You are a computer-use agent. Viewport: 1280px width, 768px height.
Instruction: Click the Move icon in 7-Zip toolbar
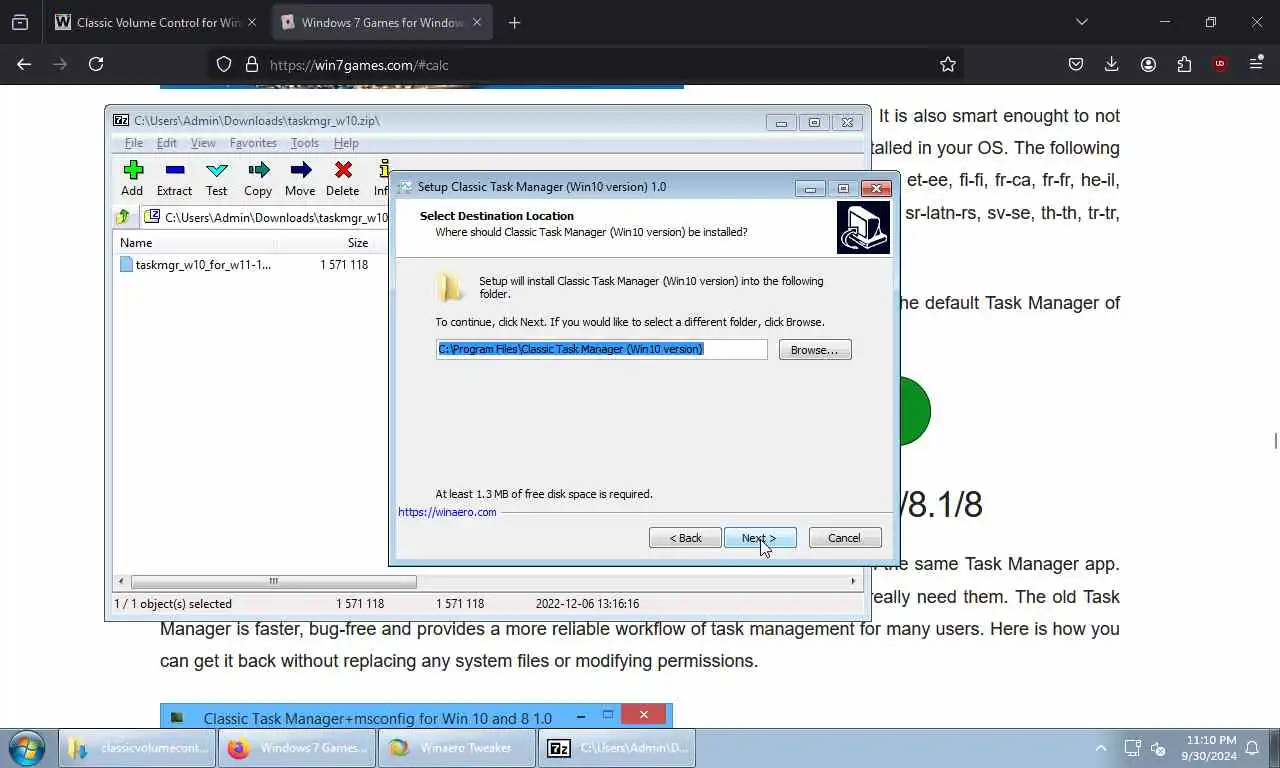point(300,169)
